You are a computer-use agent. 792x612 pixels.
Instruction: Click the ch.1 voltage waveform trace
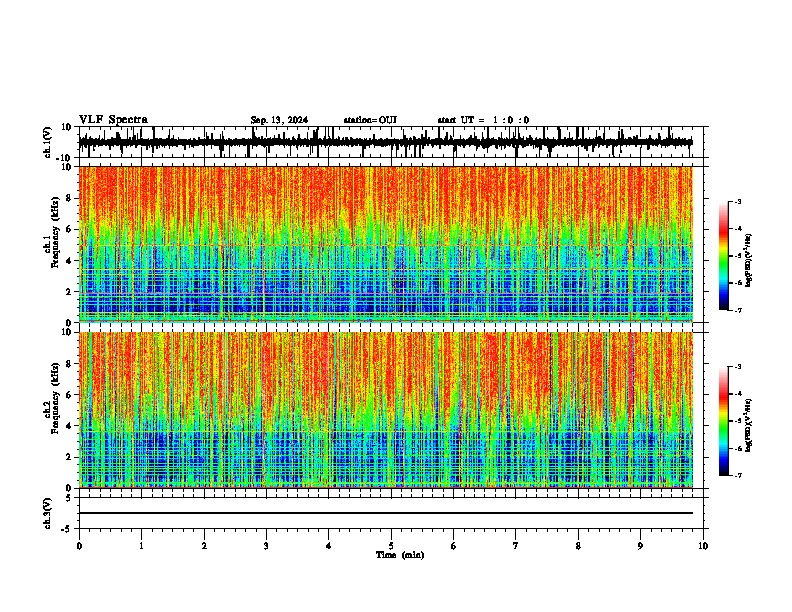point(386,142)
